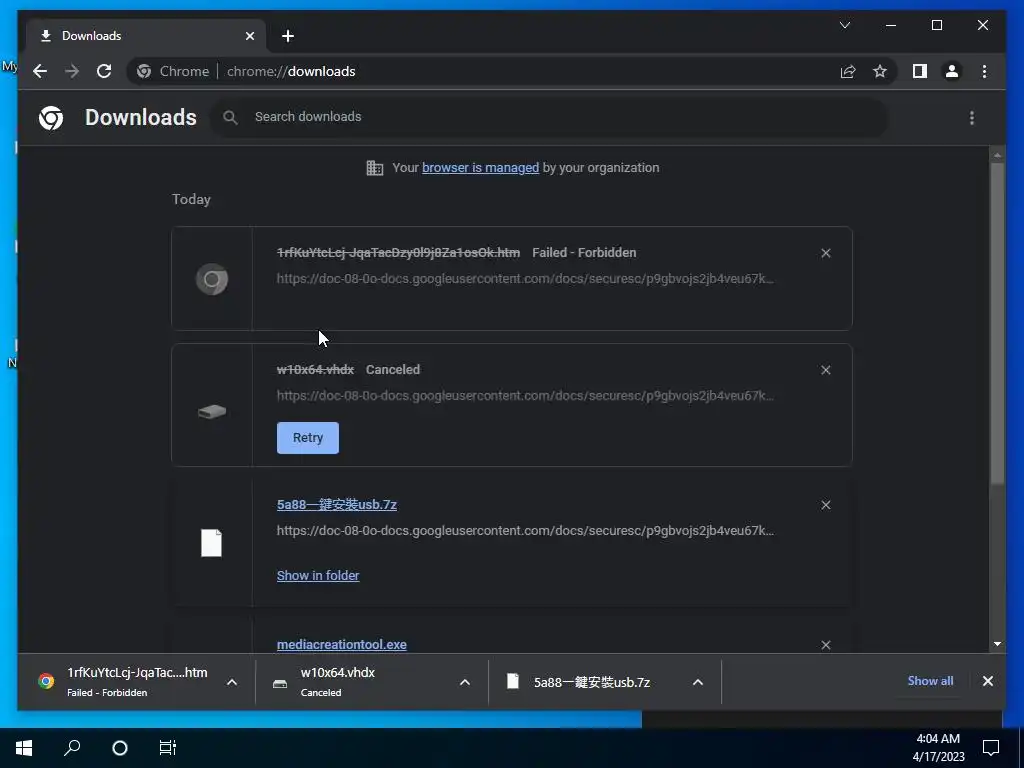Open the notification center icon
This screenshot has width=1024, height=768.
click(991, 748)
